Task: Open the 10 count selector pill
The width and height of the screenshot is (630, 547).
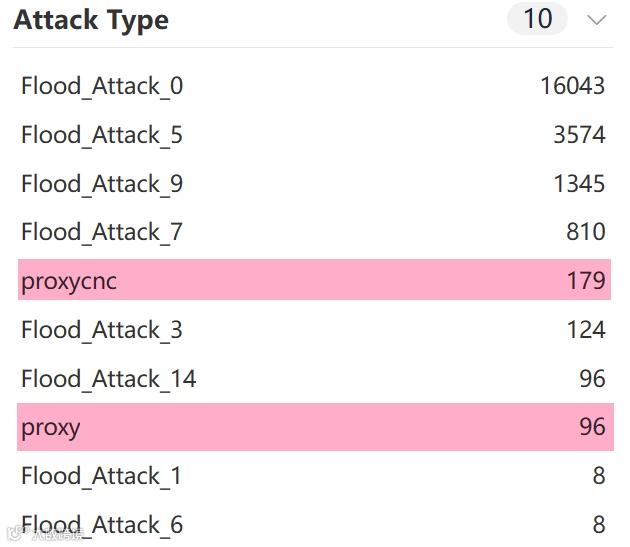Action: 538,18
